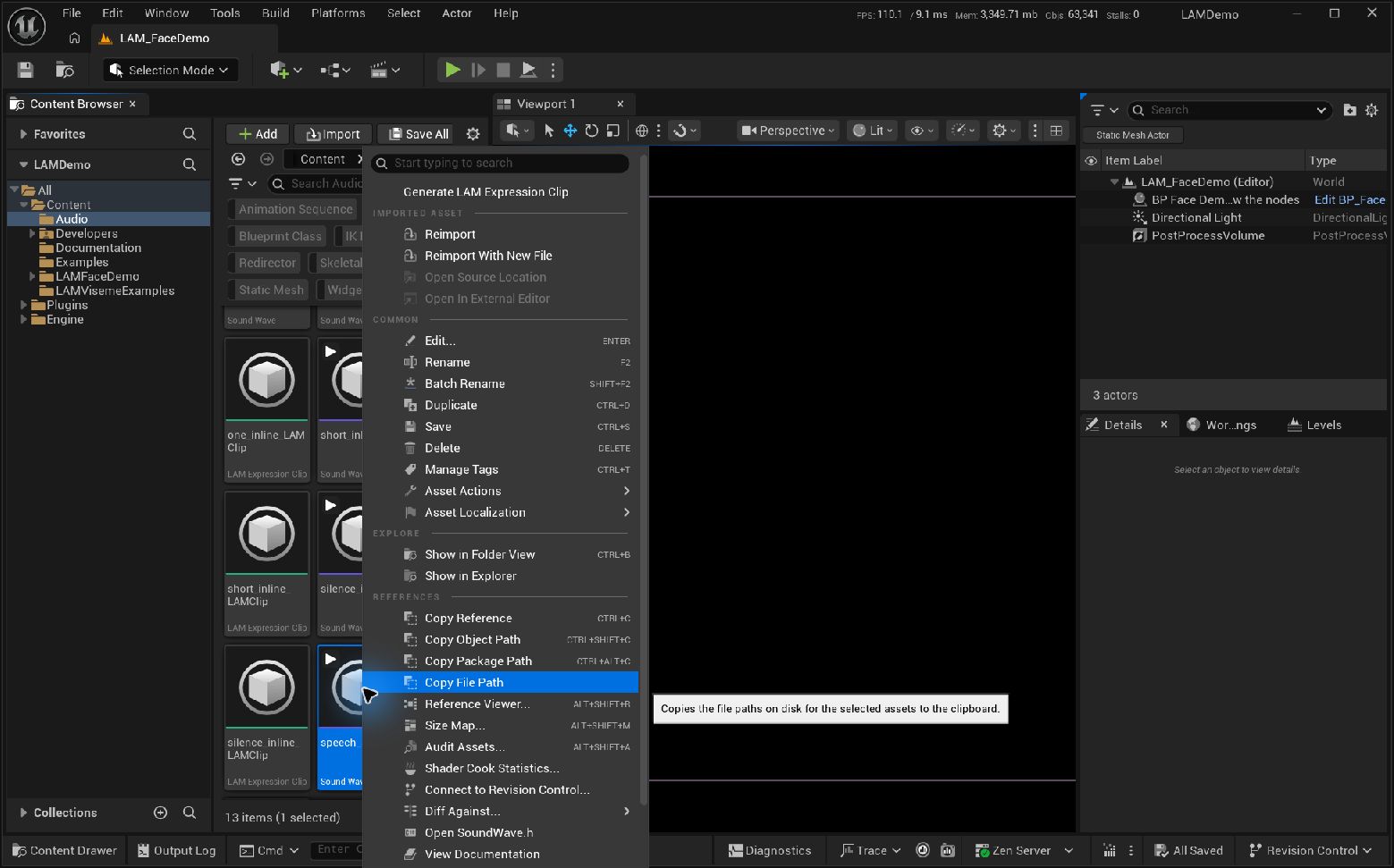This screenshot has width=1394, height=868.
Task: Click the Content Browser back arrow
Action: (238, 159)
